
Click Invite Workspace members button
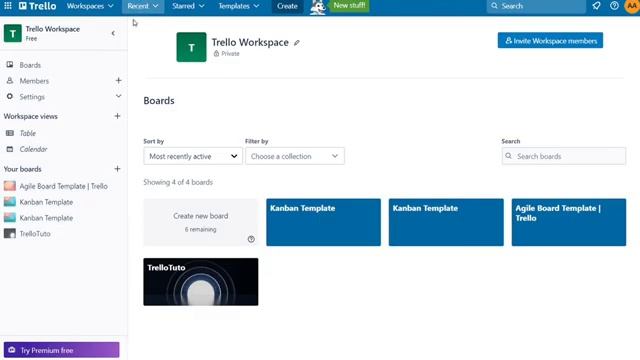[550, 40]
